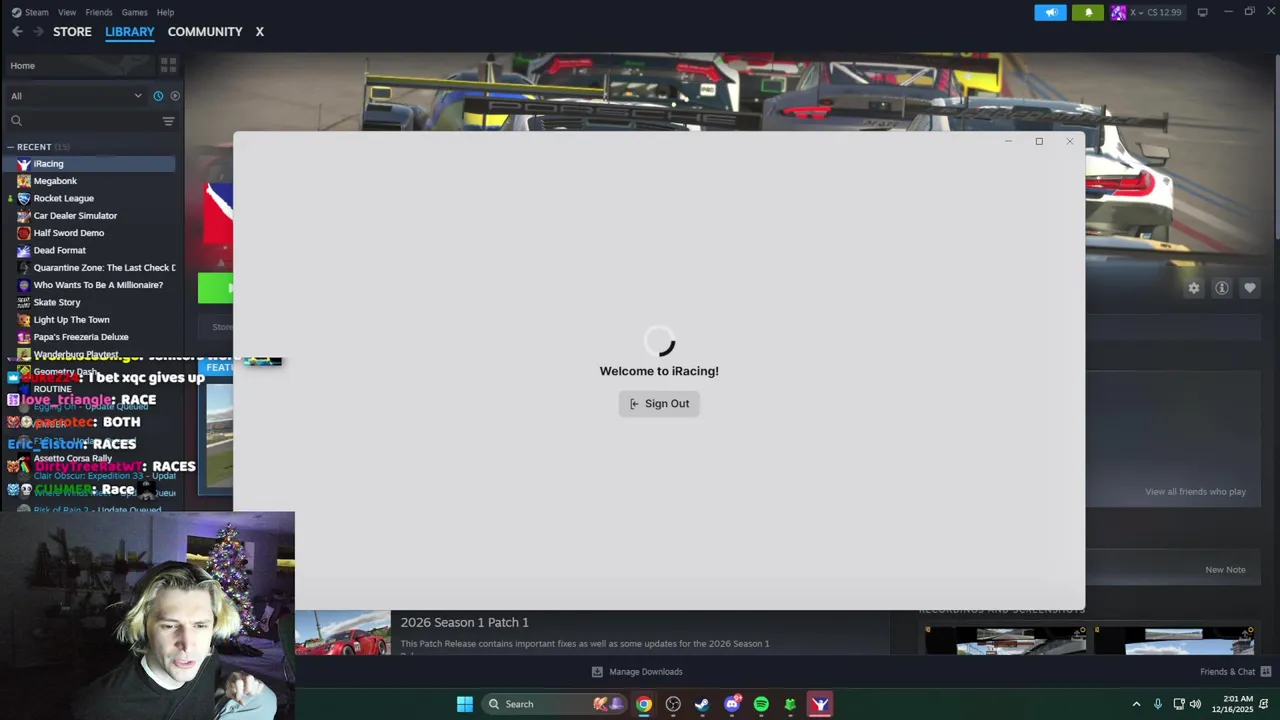
Task: Open the patch news car thumbnail
Action: pyautogui.click(x=342, y=634)
